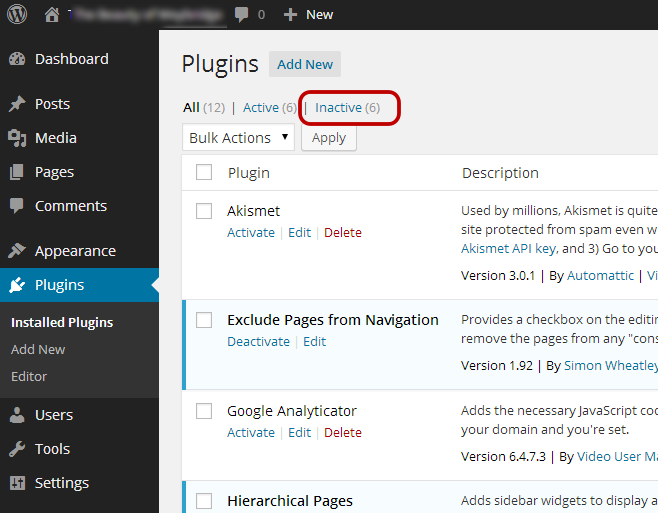Click the Tools wrench icon
Viewport: 658px width, 513px height.
(17, 449)
